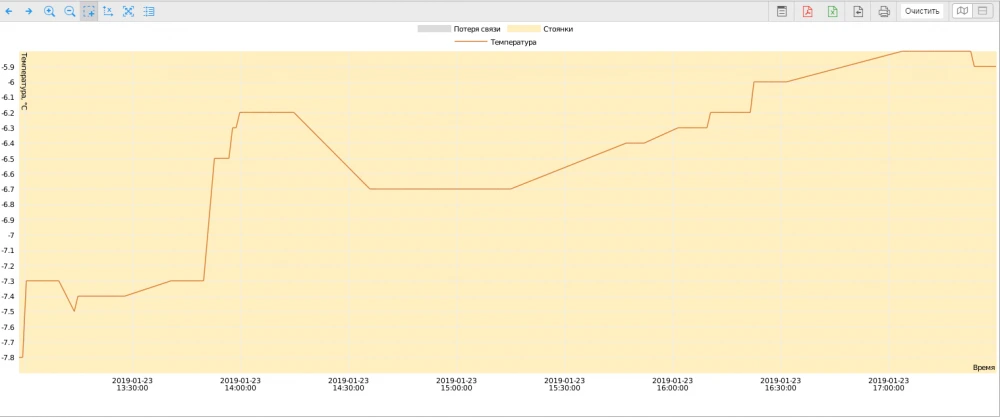Switch to the split panel view toggle
This screenshot has width=1000, height=419.
click(x=982, y=11)
